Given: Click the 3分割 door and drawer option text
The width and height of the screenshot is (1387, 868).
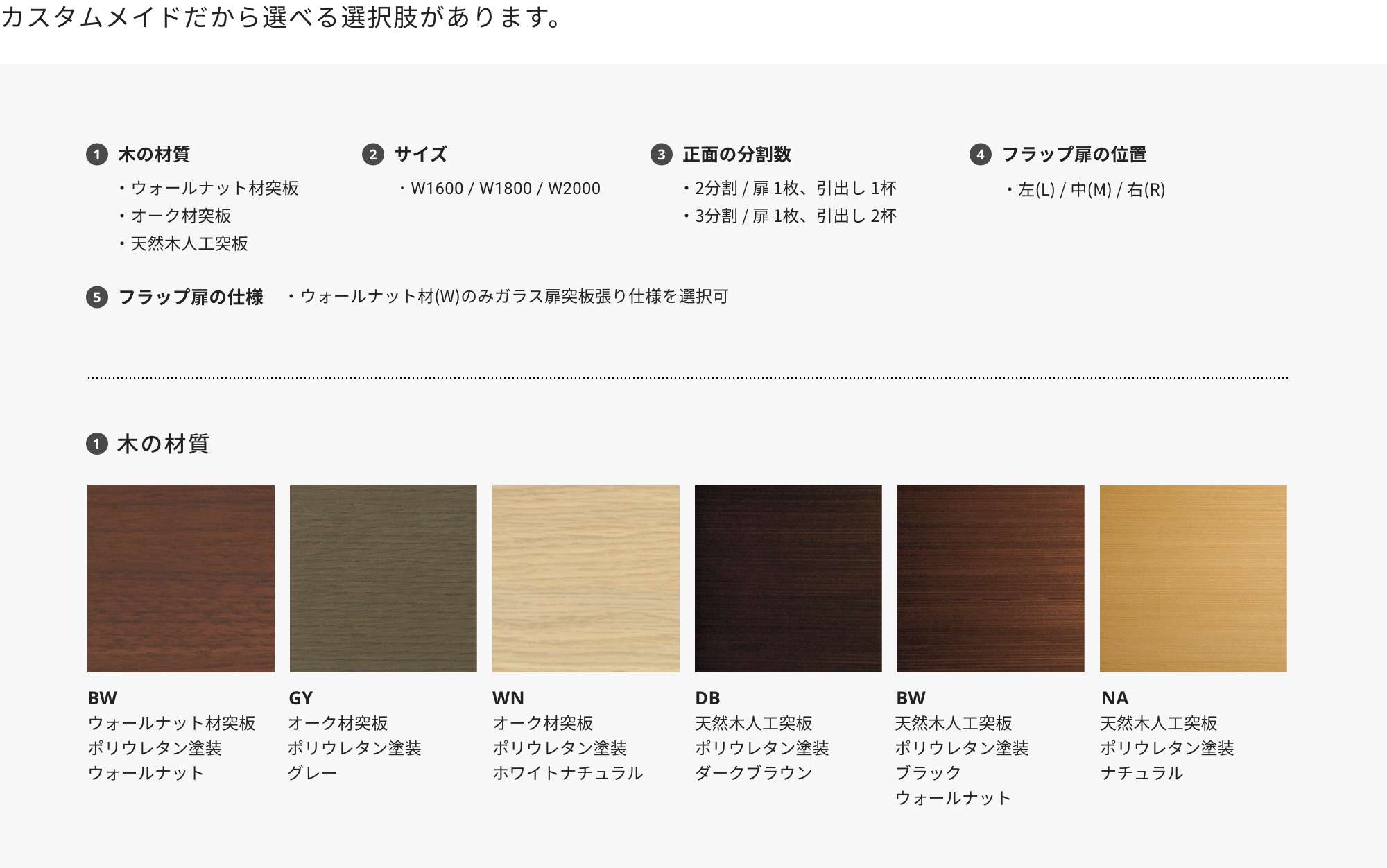Looking at the screenshot, I should pyautogui.click(x=795, y=216).
